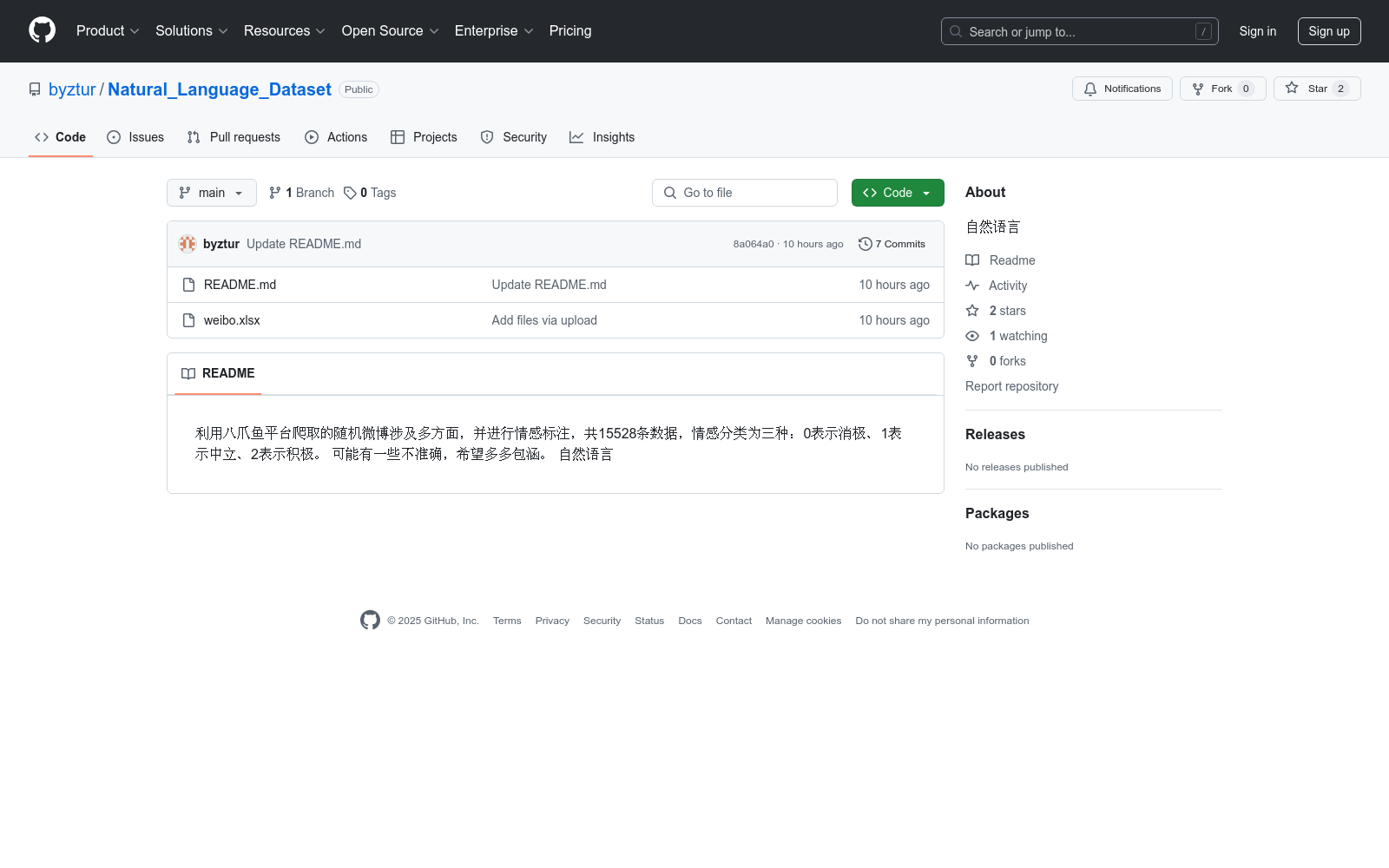1389x868 pixels.
Task: Switch to the Pull requests tab
Action: click(x=234, y=137)
